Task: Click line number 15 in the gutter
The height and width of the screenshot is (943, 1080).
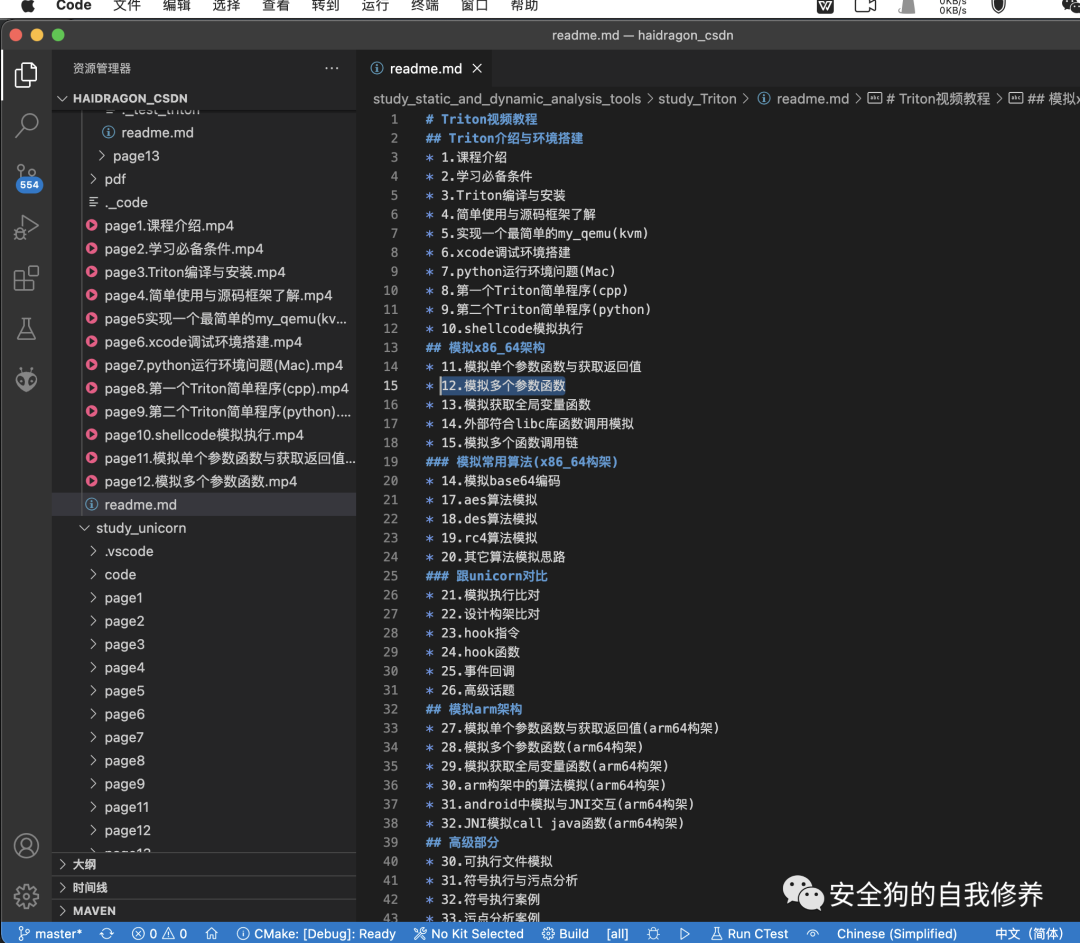Action: pos(391,386)
